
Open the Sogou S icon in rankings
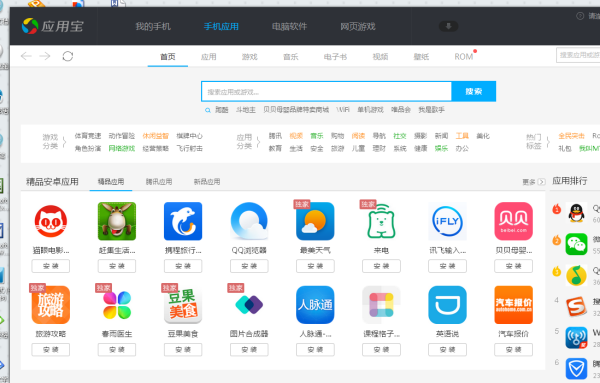click(576, 306)
